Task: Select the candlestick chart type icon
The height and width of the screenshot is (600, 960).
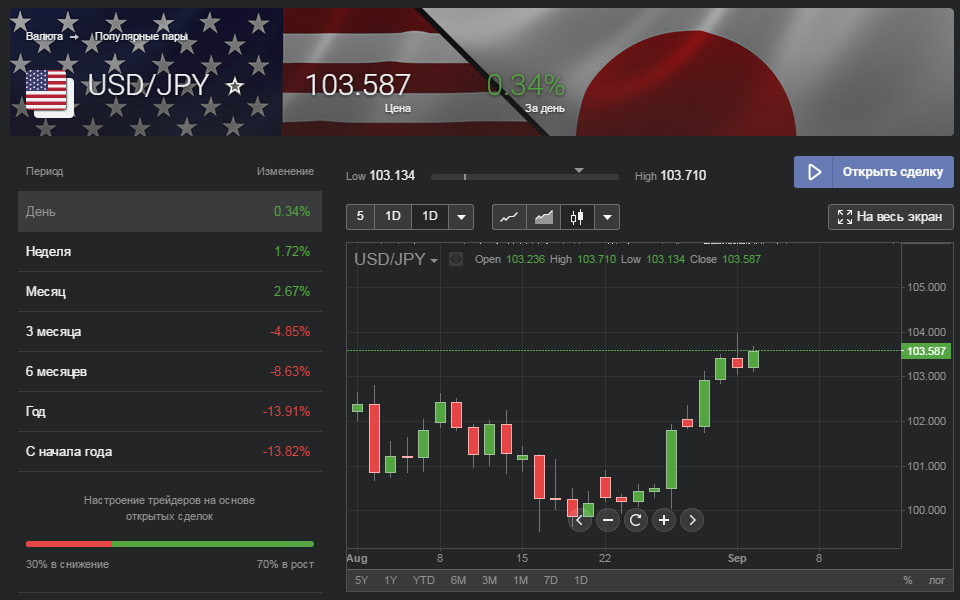Action: pyautogui.click(x=577, y=217)
